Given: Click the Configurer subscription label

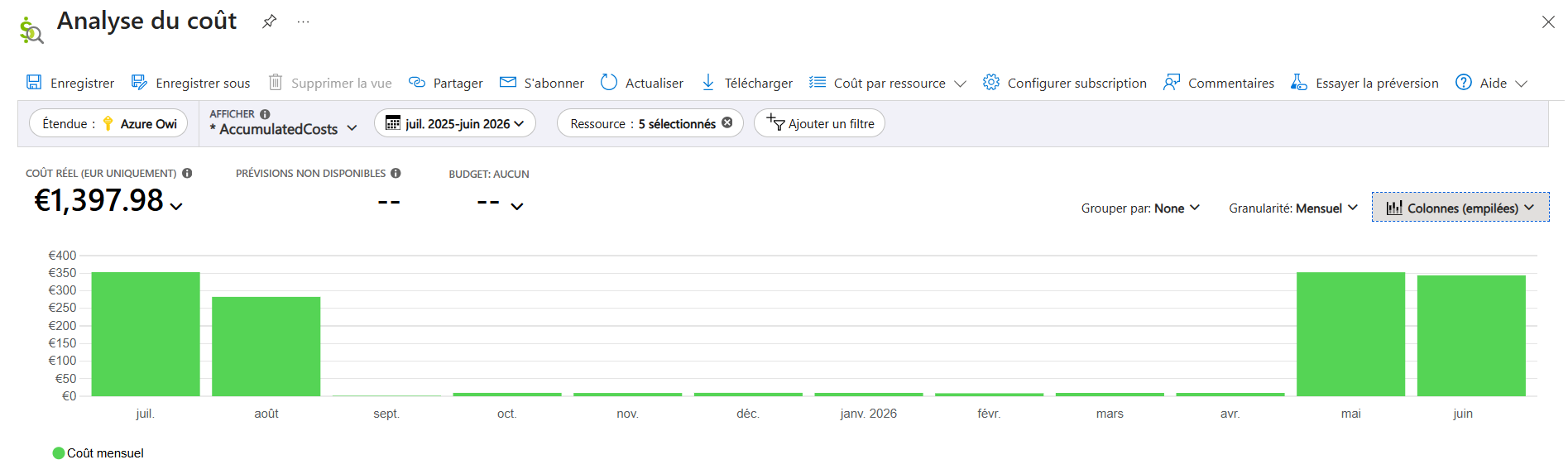Looking at the screenshot, I should tap(1077, 83).
